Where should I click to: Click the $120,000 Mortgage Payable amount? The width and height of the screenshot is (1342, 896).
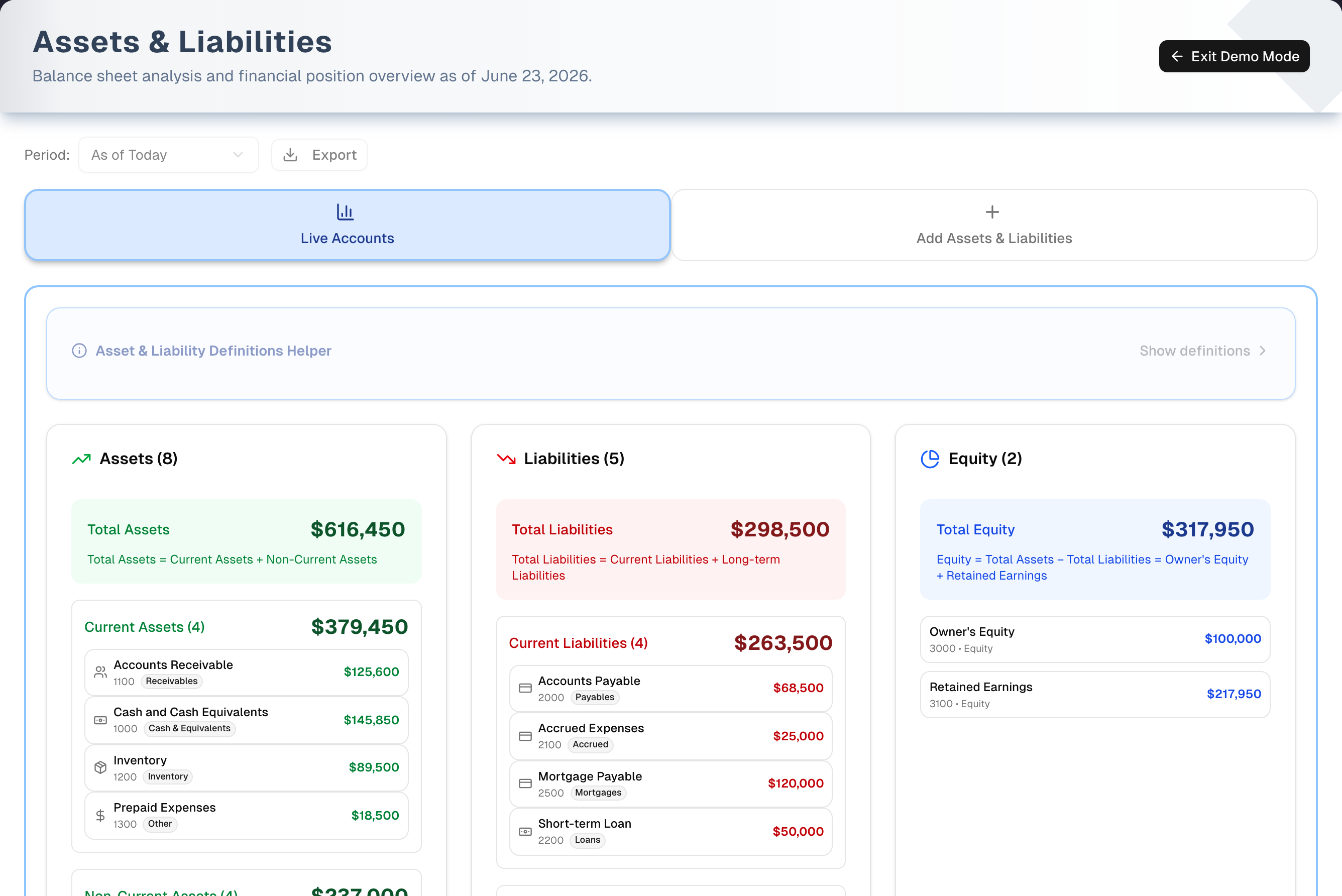point(796,783)
